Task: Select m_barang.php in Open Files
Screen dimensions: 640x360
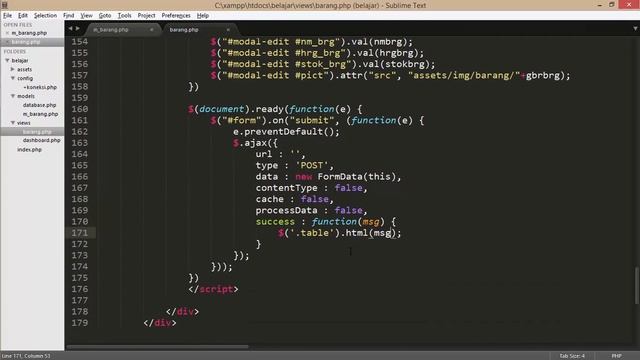Action: (29, 33)
